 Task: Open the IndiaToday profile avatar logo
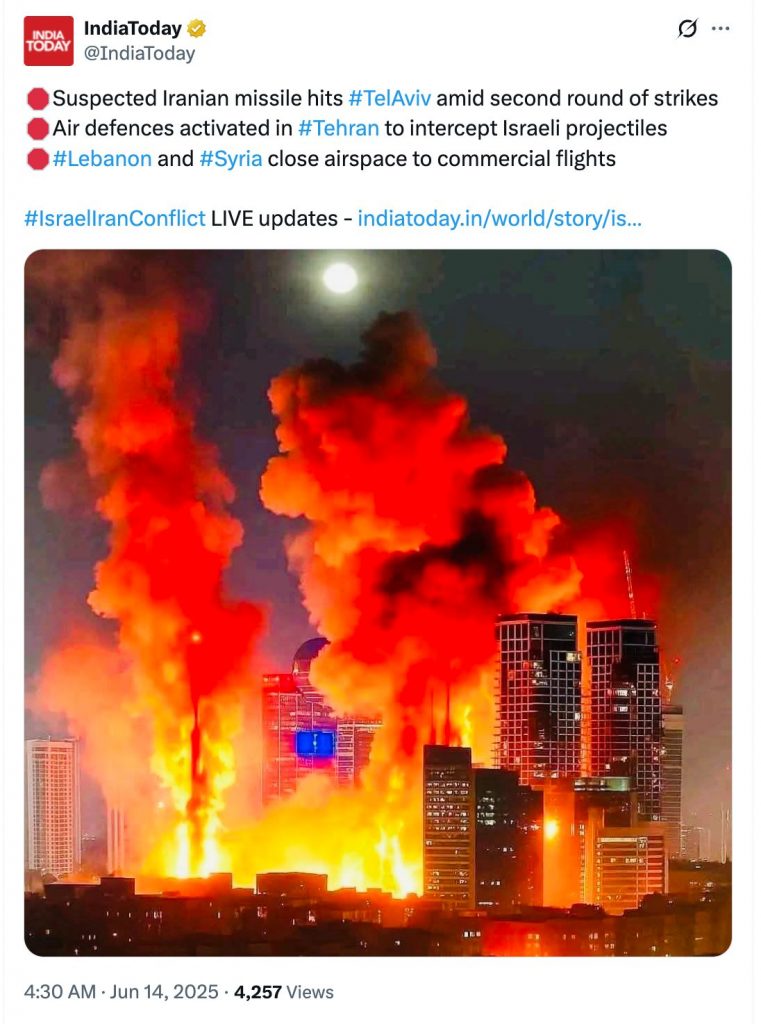(x=48, y=41)
